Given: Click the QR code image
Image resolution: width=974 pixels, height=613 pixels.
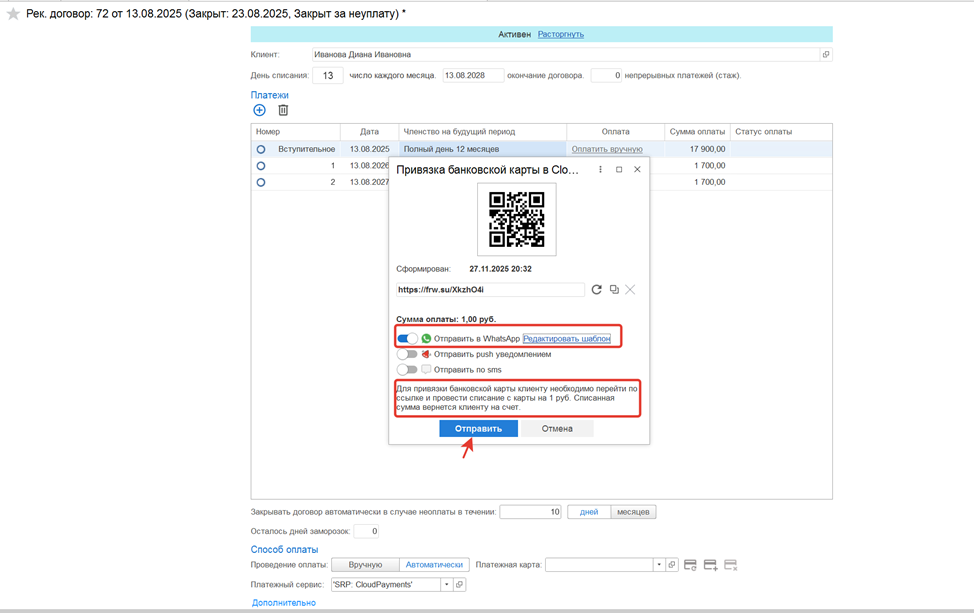Looking at the screenshot, I should [x=516, y=219].
